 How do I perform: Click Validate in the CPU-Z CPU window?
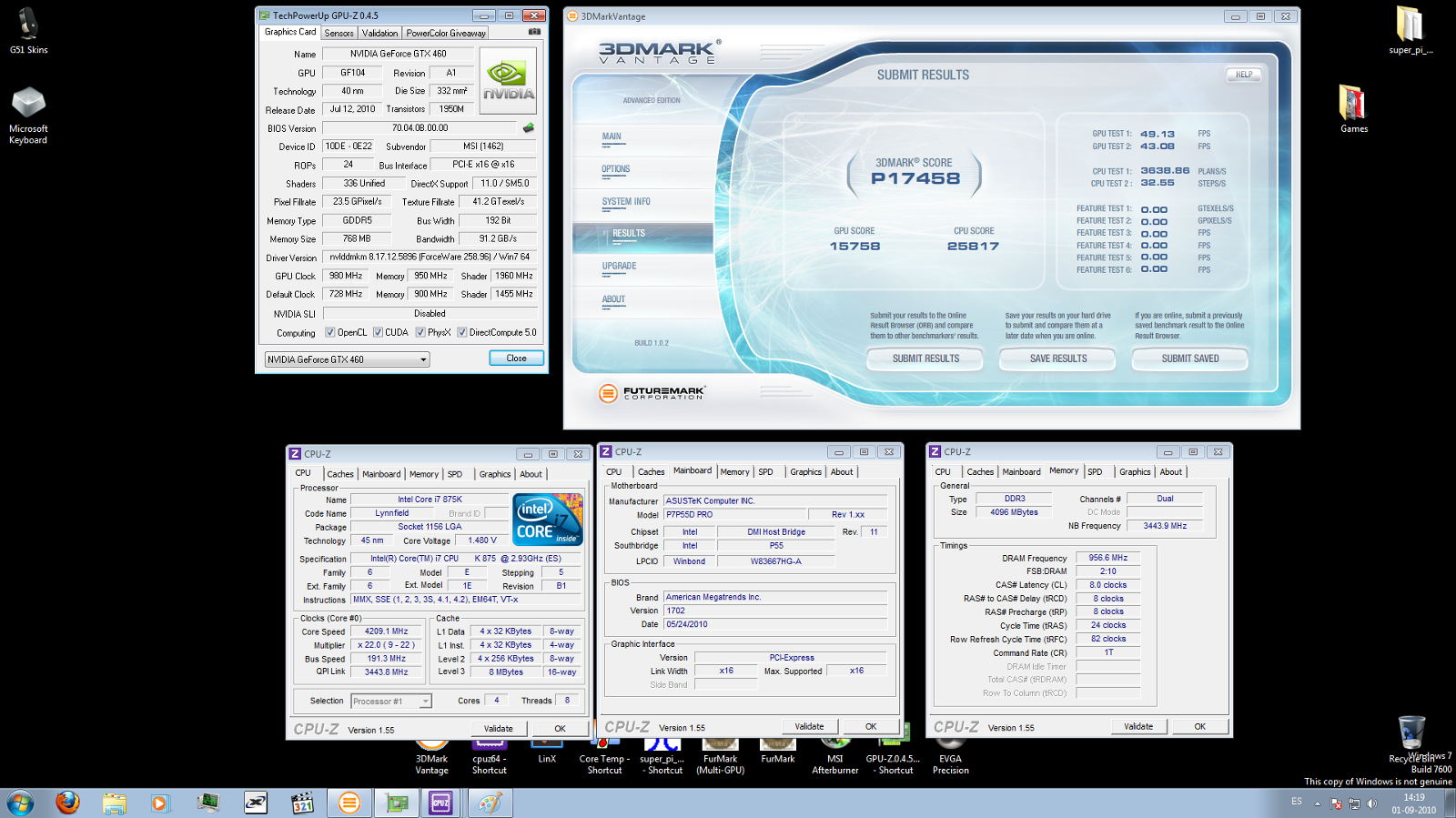click(x=498, y=728)
